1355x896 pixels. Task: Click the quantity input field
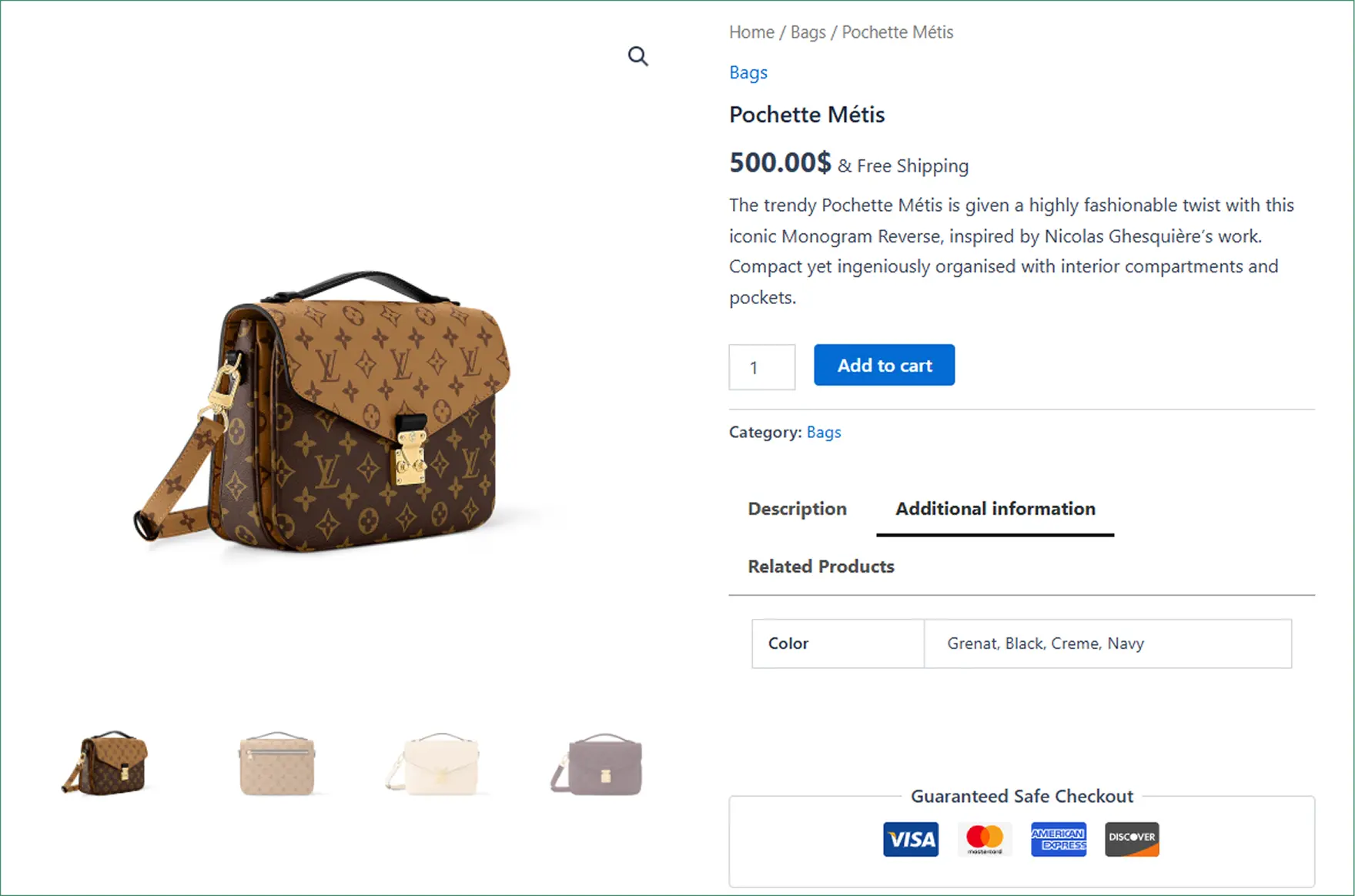[x=761, y=367]
